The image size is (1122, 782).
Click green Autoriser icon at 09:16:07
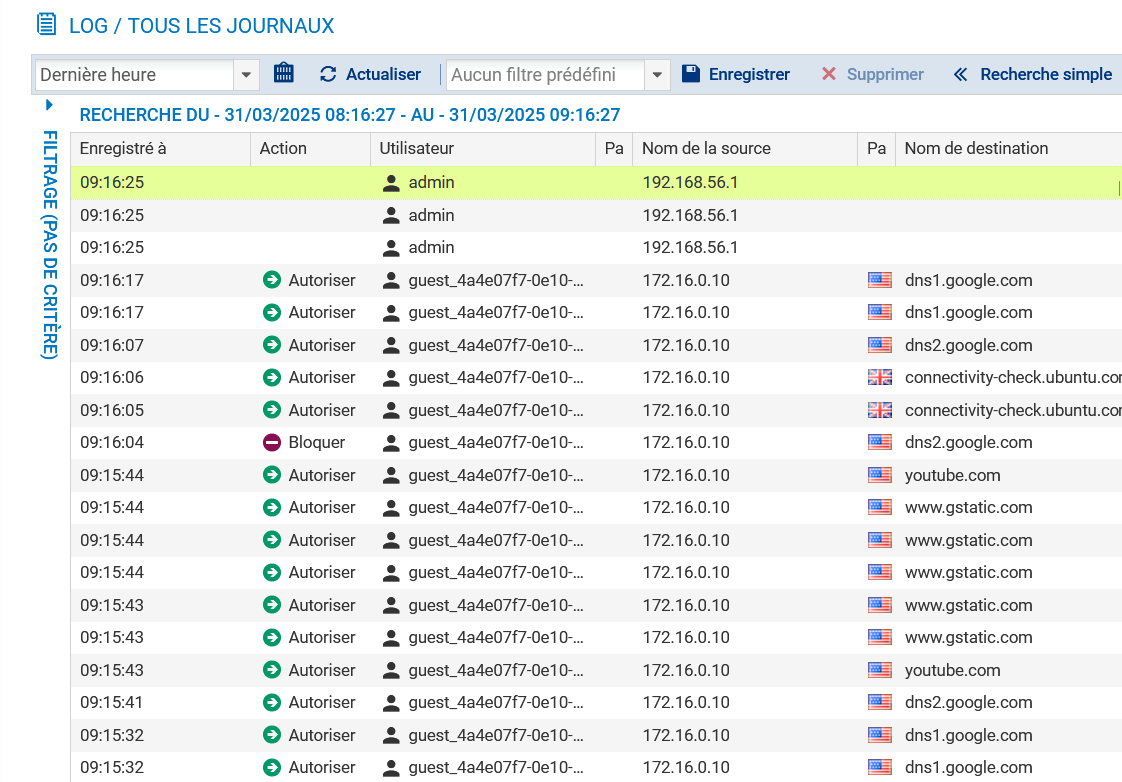[272, 345]
